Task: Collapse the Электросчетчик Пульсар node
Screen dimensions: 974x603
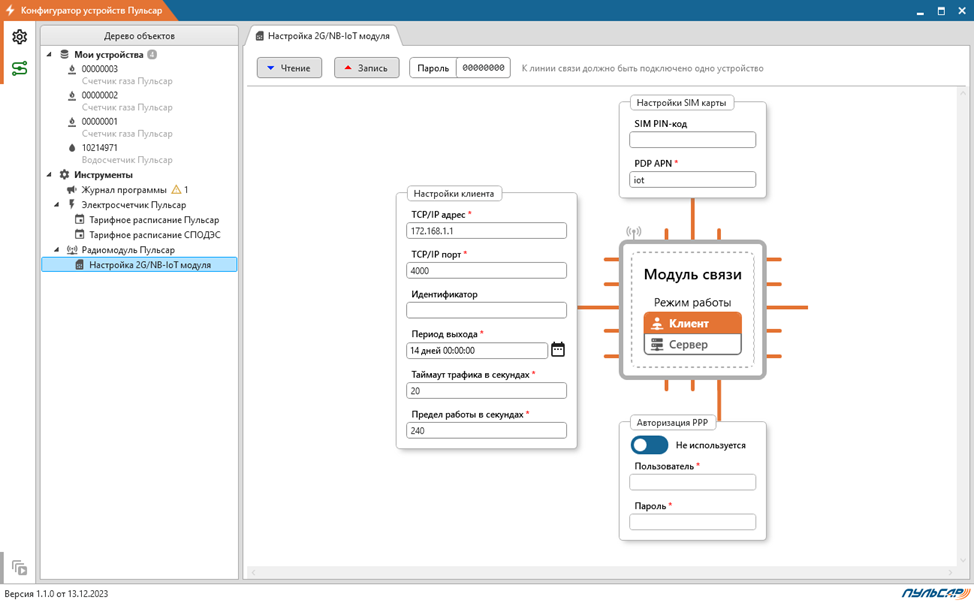Action: [x=57, y=204]
